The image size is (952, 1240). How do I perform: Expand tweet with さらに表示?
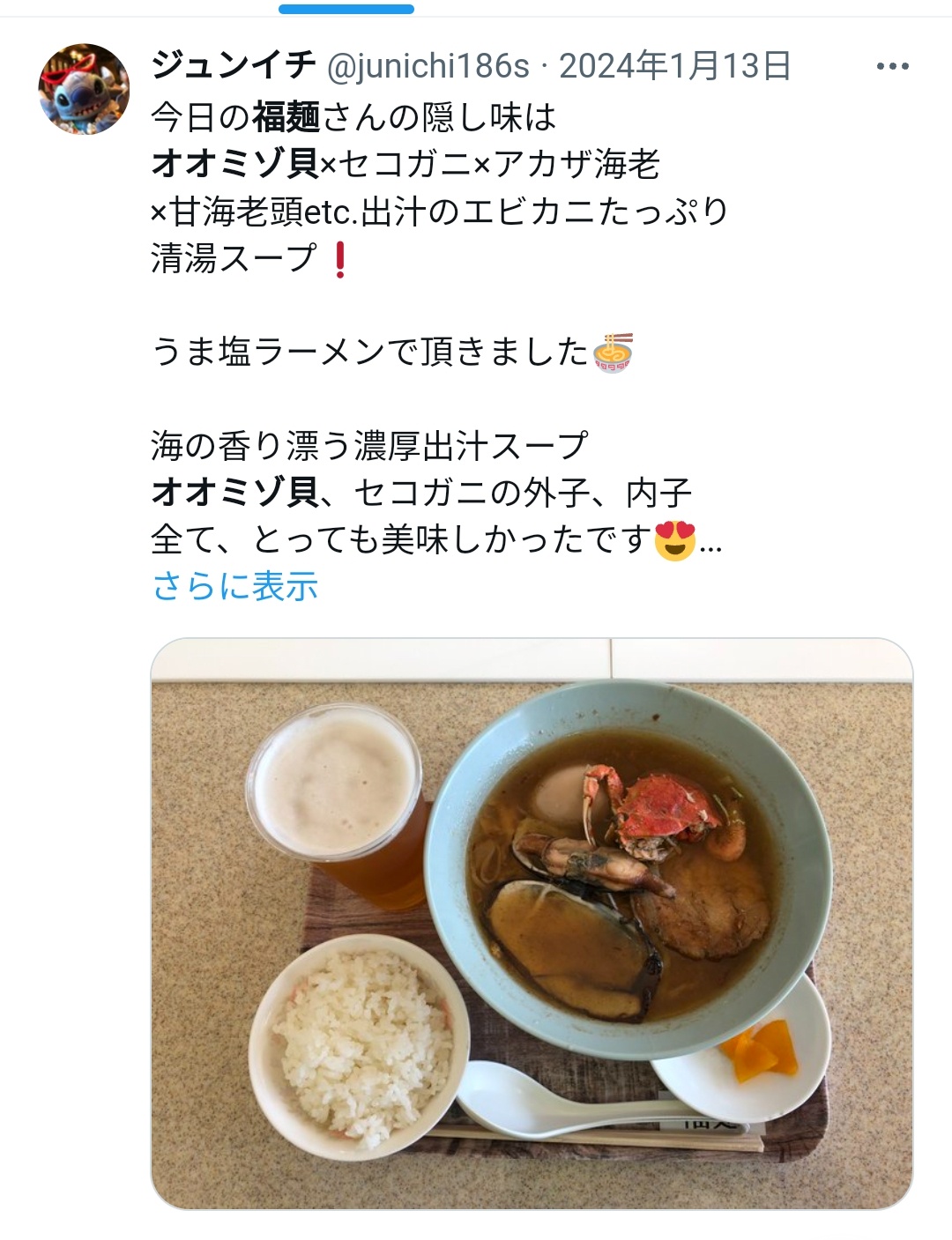234,586
